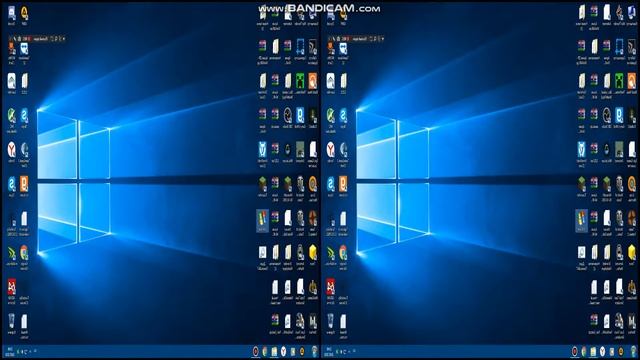This screenshot has height=360, width=640.
Task: Click Start orb on right copy's taskbar
Action: [x=633, y=351]
